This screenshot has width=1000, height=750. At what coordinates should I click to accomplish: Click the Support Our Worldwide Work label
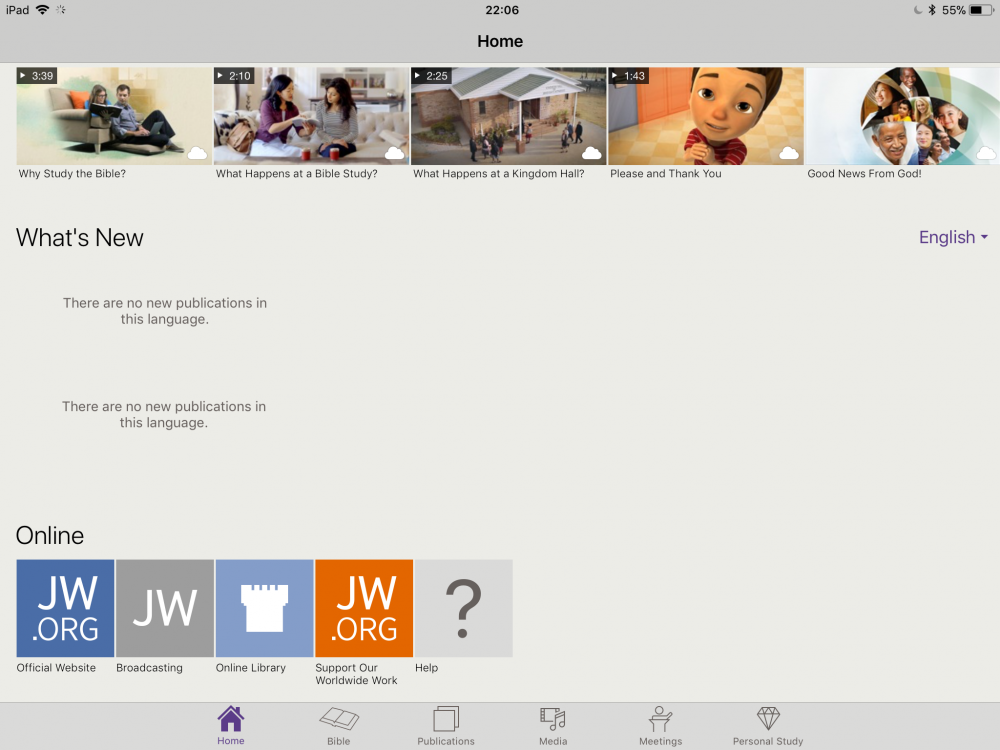point(356,674)
